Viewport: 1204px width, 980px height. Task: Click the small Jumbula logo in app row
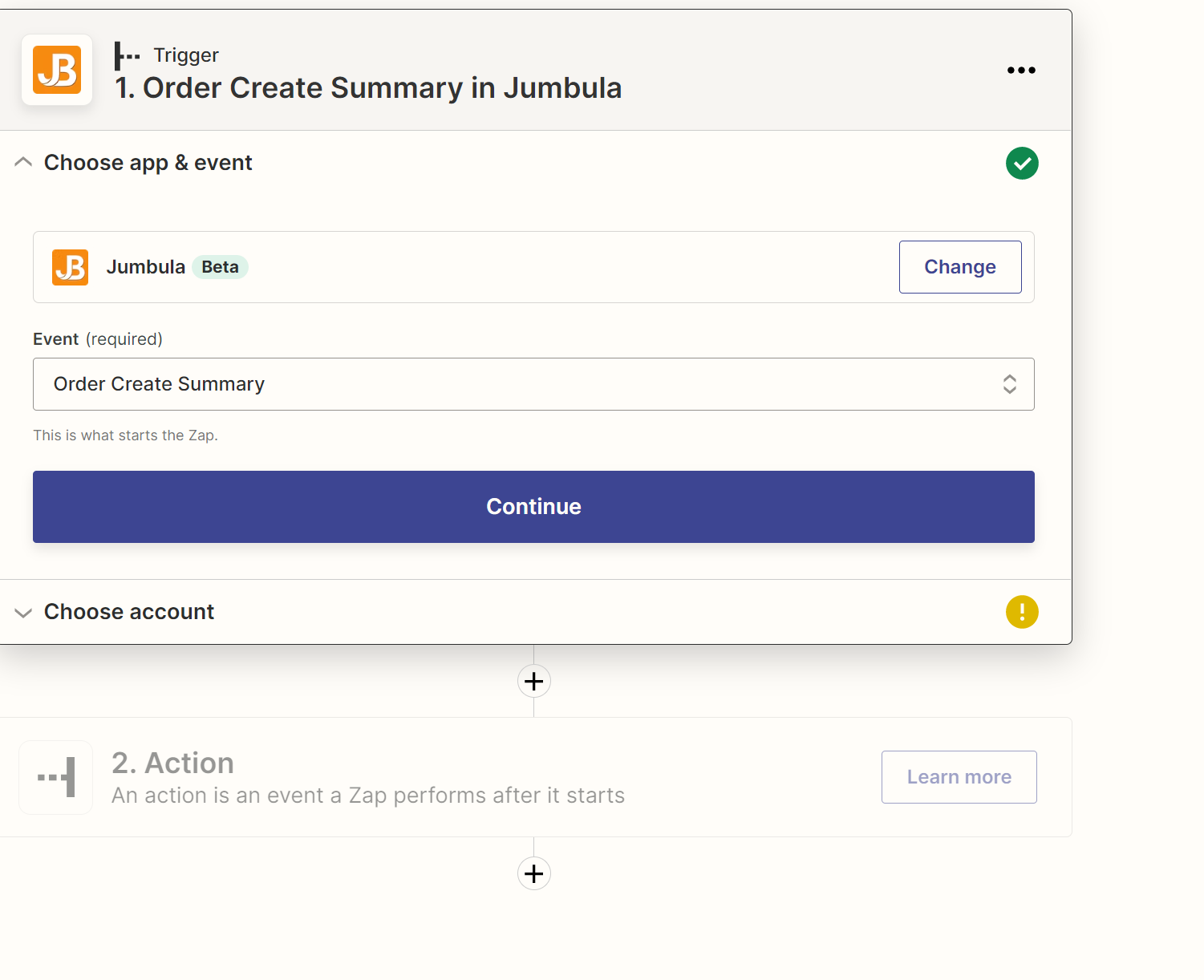[x=71, y=267]
